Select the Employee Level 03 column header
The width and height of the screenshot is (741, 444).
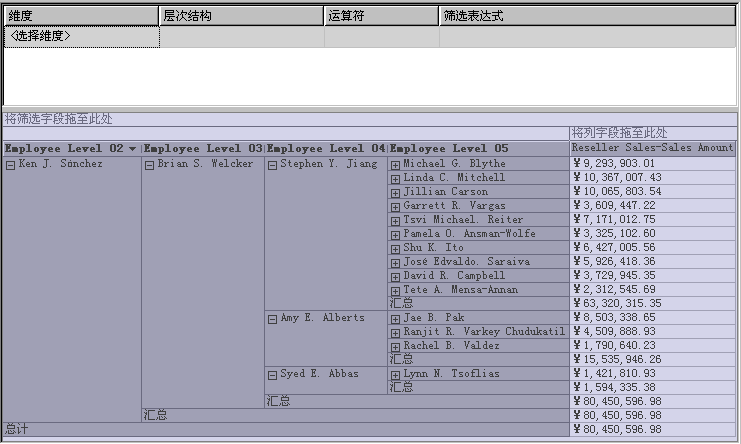coord(203,149)
